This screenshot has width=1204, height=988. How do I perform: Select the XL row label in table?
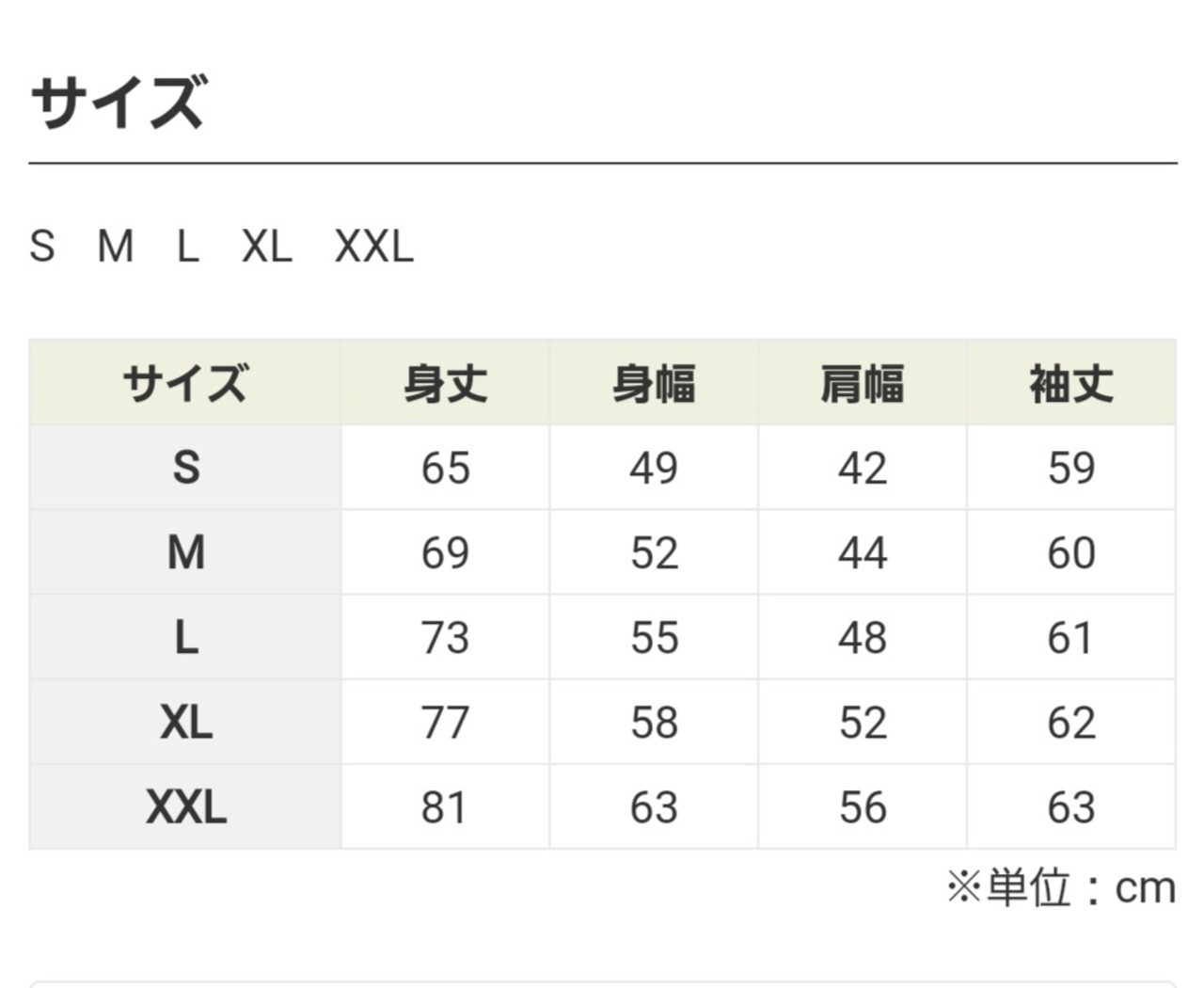(186, 723)
